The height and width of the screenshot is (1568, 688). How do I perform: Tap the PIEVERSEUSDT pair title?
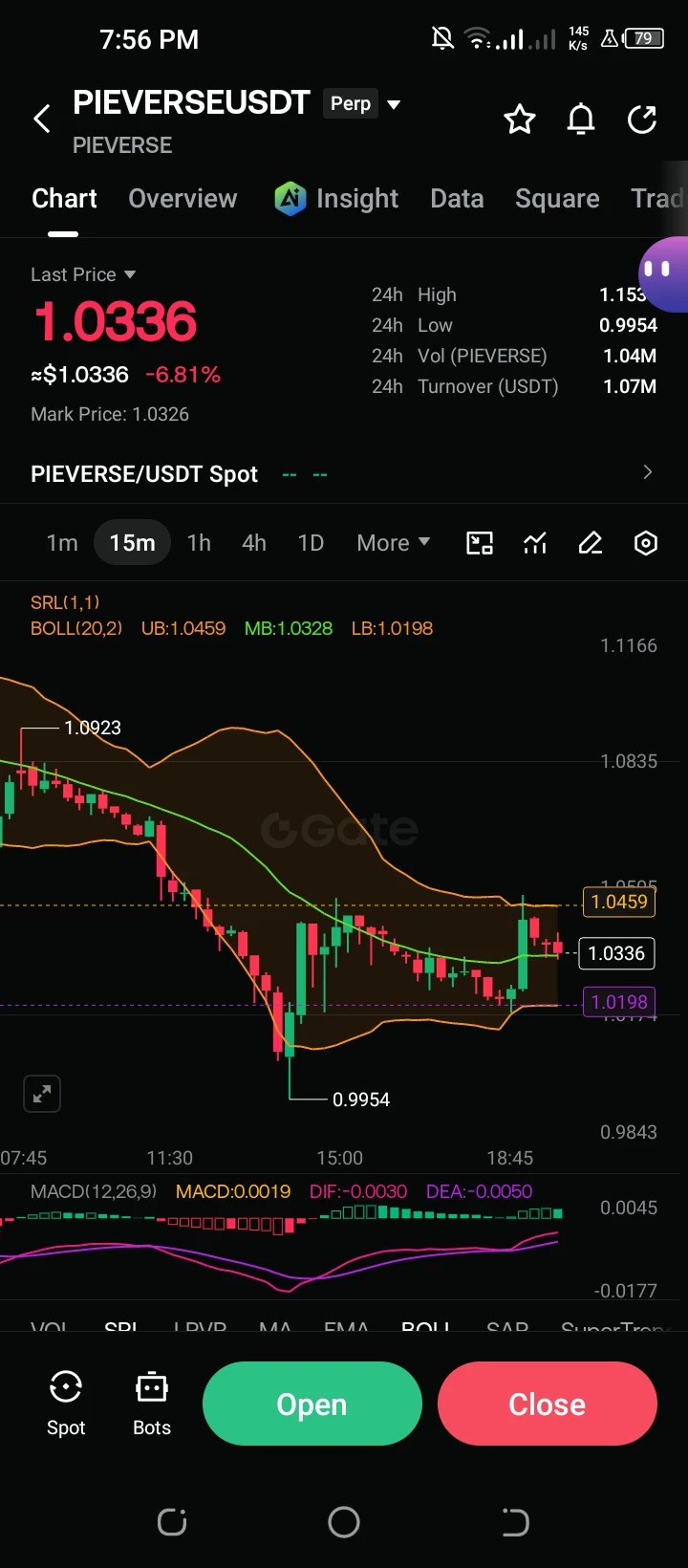tap(191, 102)
